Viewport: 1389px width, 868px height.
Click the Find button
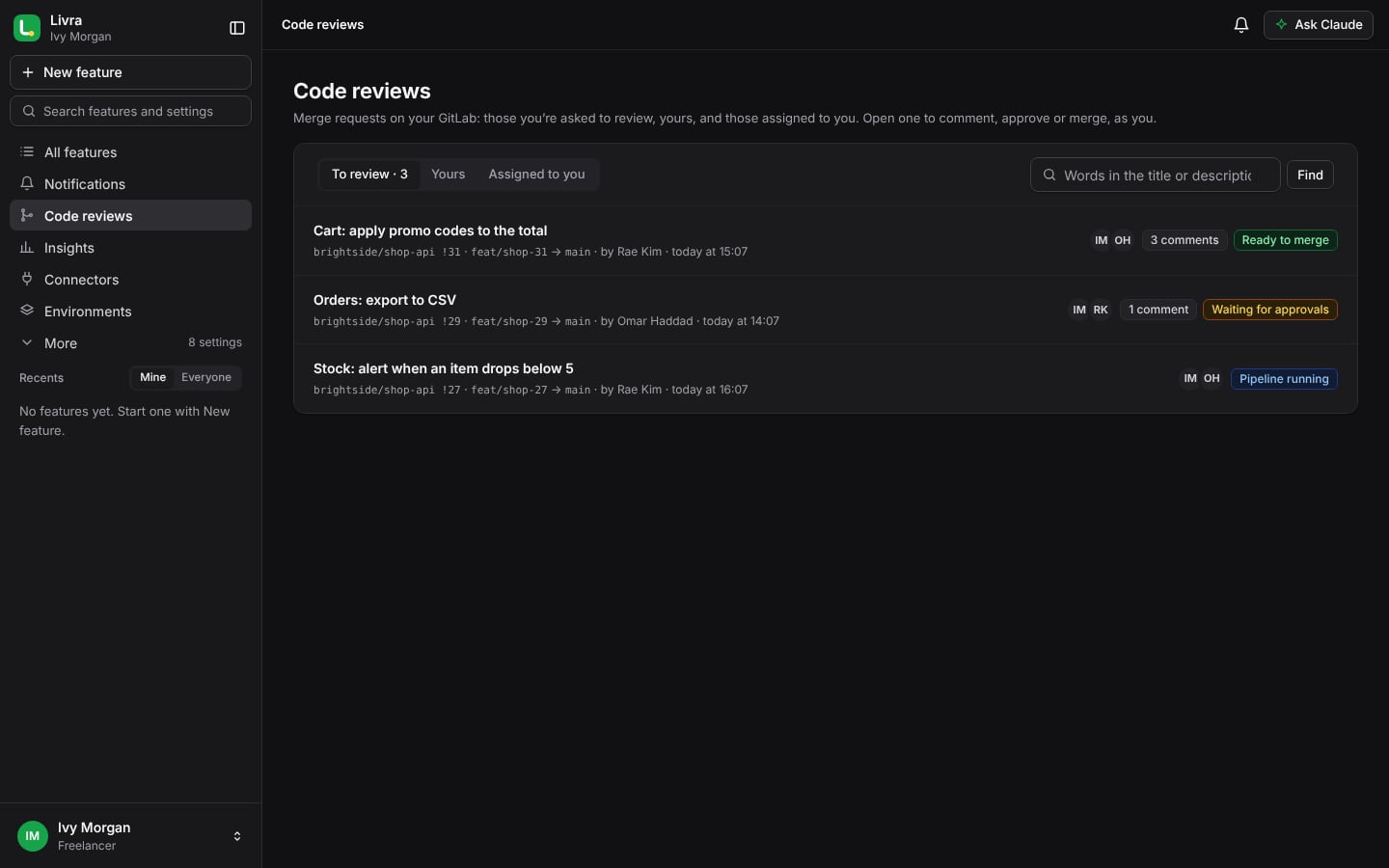pos(1310,176)
